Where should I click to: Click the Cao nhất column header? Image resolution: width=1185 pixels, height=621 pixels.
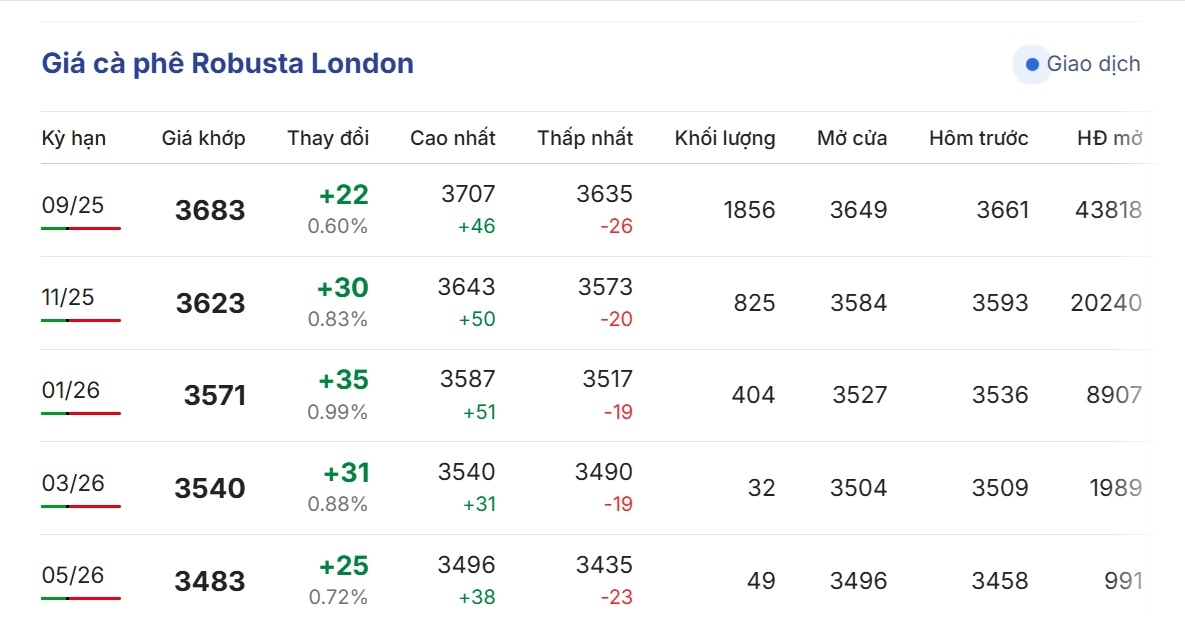click(453, 138)
